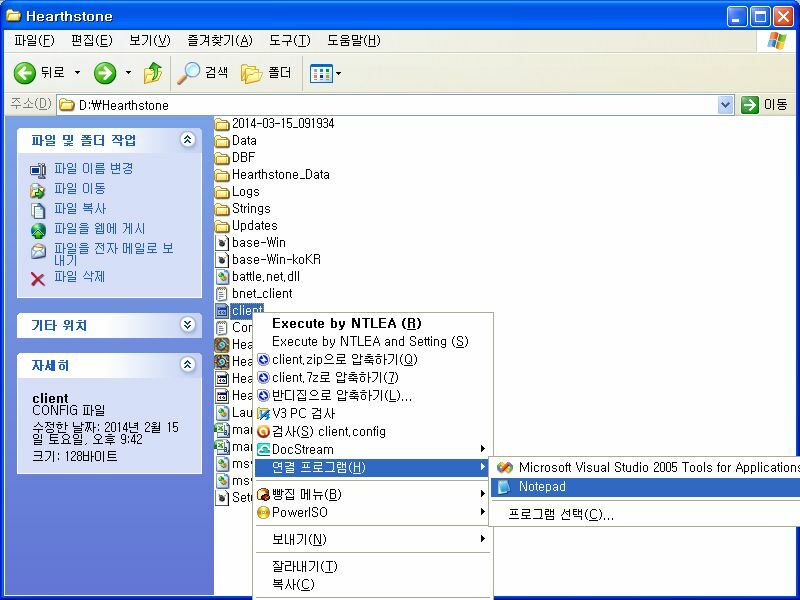Choose client.7z로 압축하기 from context menu

click(373, 378)
